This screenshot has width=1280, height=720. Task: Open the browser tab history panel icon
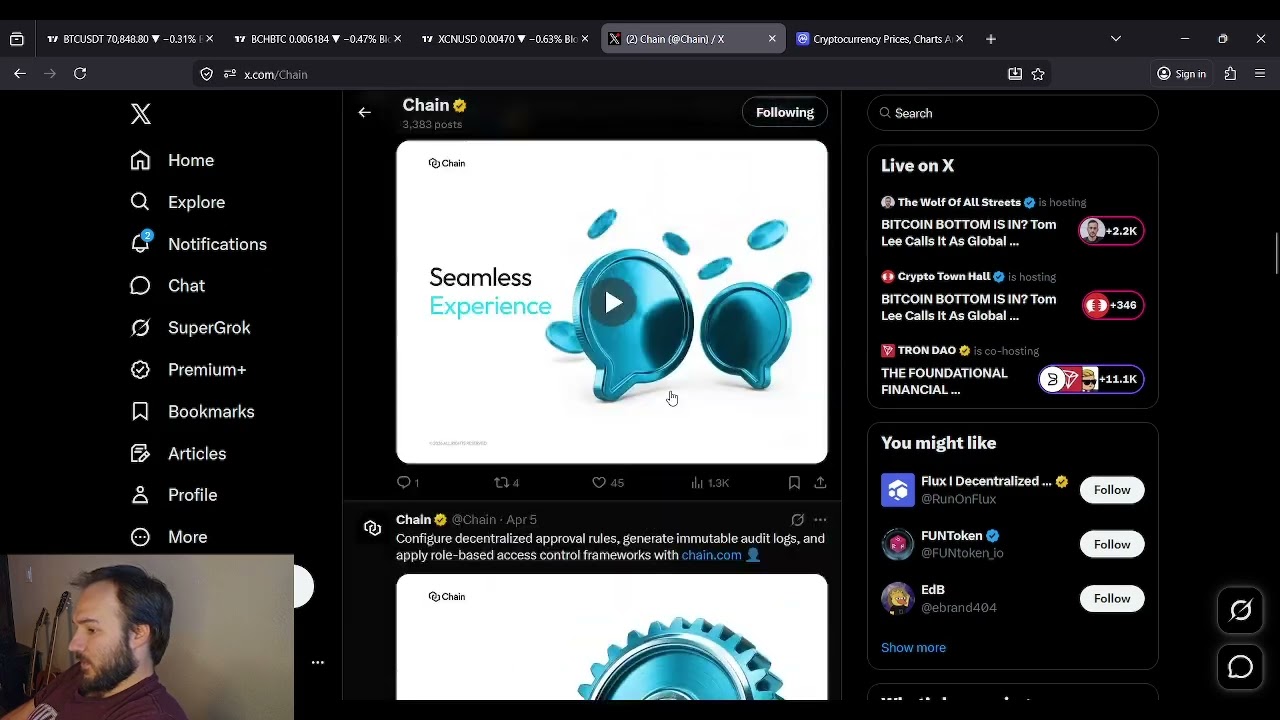tap(17, 39)
